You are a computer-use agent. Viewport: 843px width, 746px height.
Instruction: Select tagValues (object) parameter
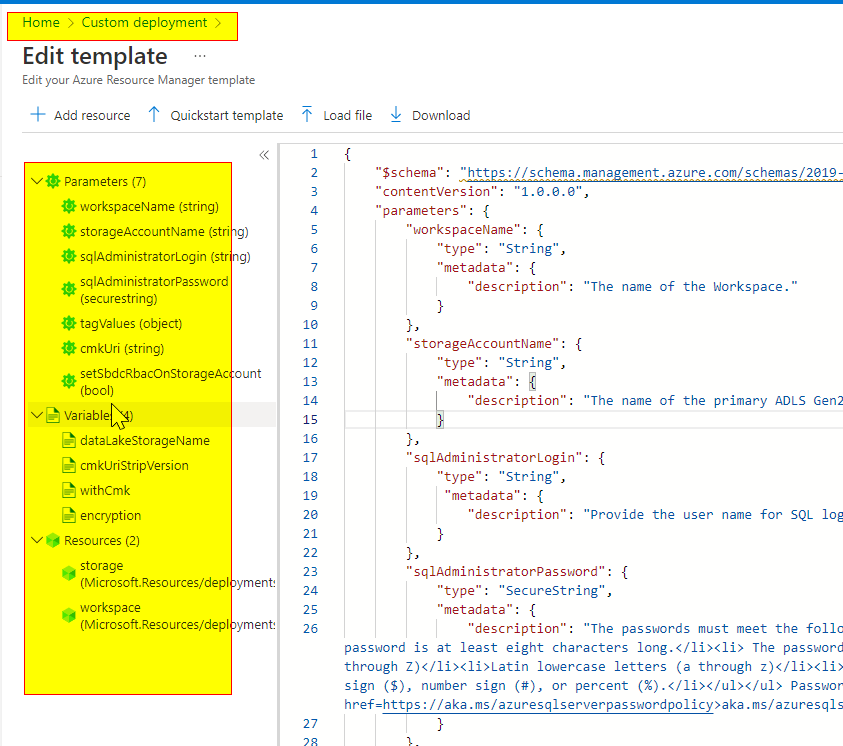coord(131,324)
